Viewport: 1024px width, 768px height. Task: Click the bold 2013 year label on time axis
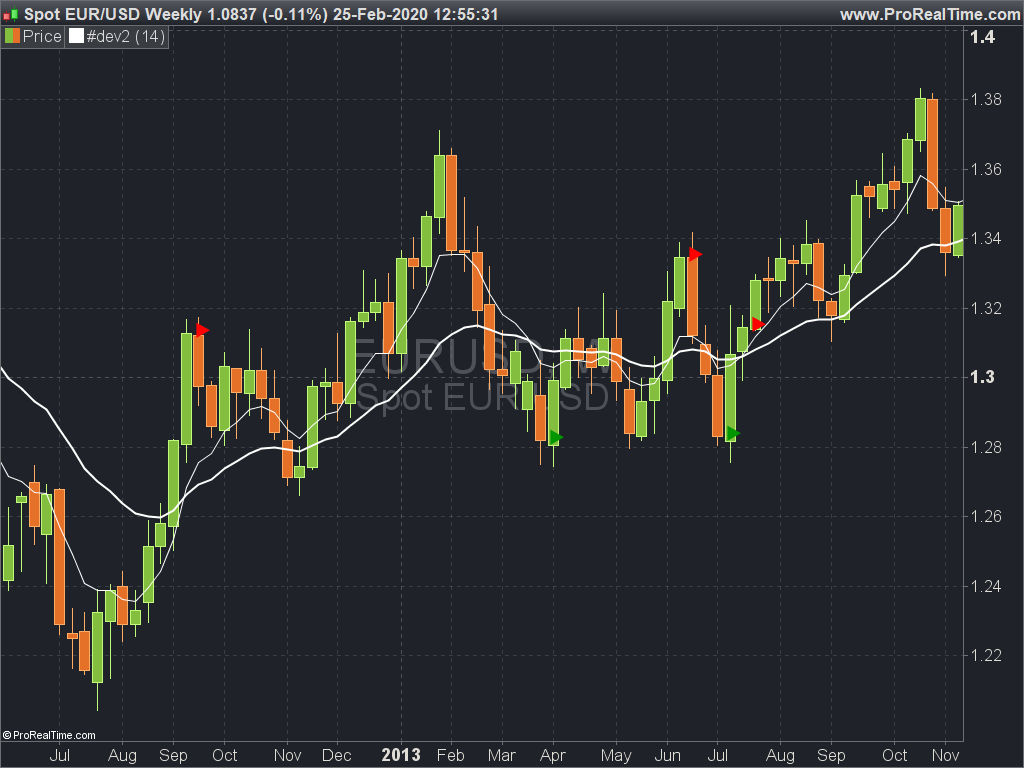pyautogui.click(x=401, y=755)
